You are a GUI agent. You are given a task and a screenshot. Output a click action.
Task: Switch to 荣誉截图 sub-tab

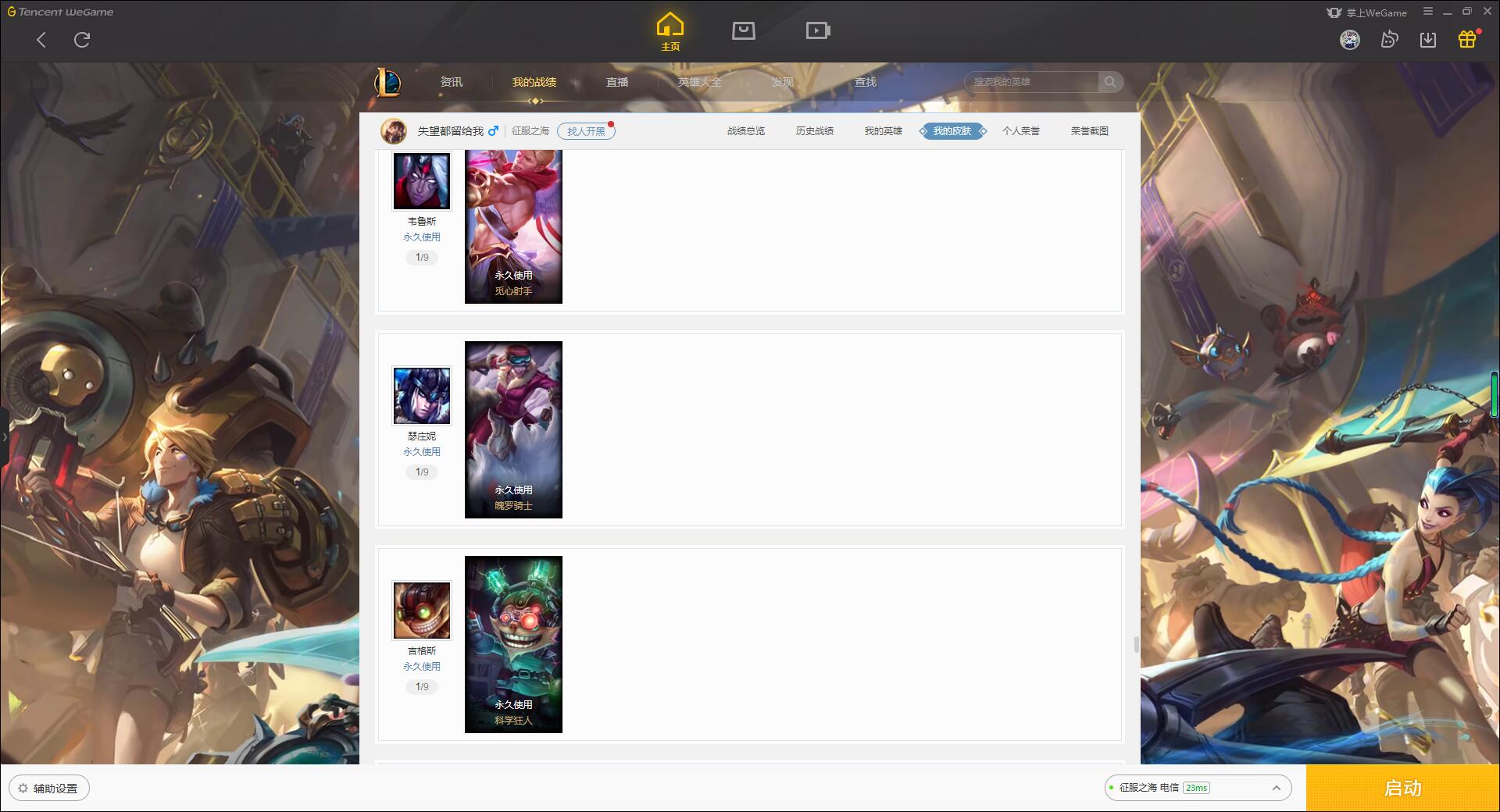pos(1090,131)
